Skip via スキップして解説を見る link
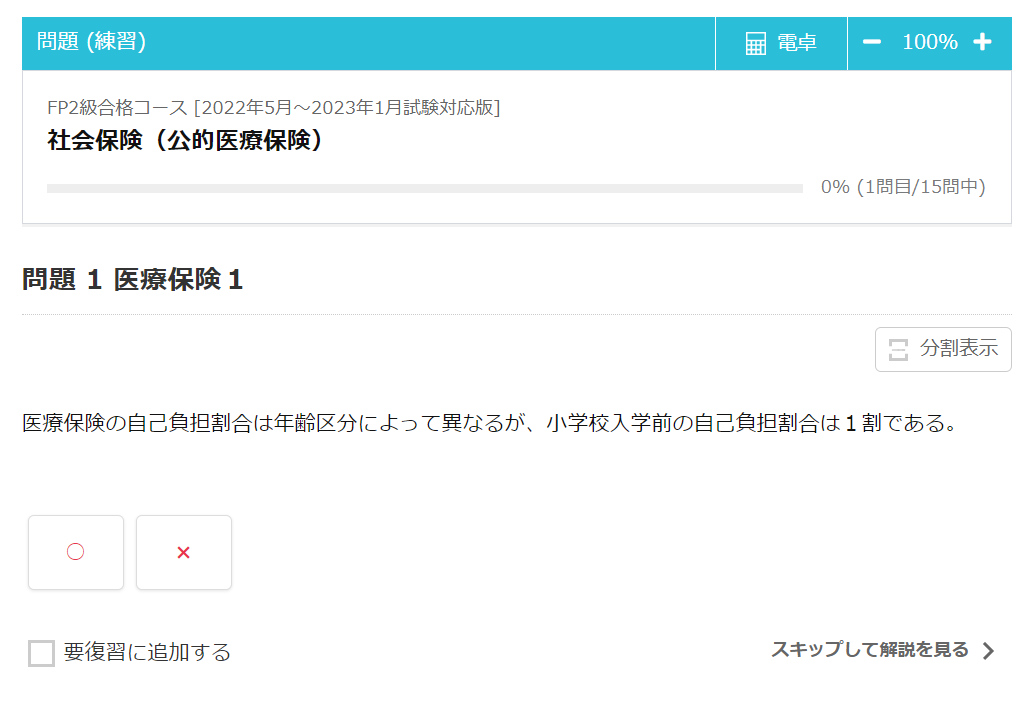 click(x=869, y=650)
